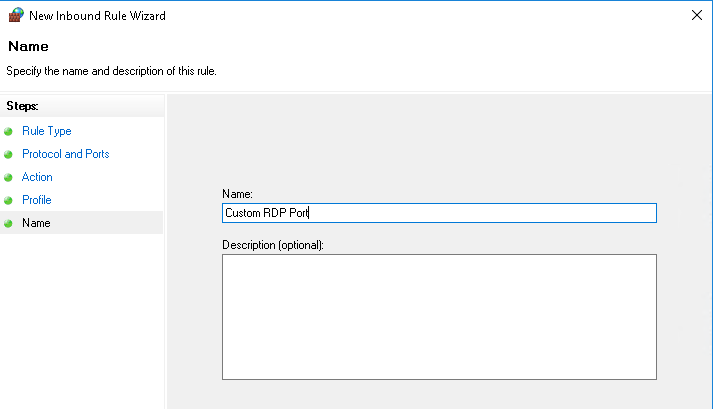
Task: Close the New Inbound Rule Wizard window
Action: click(695, 16)
